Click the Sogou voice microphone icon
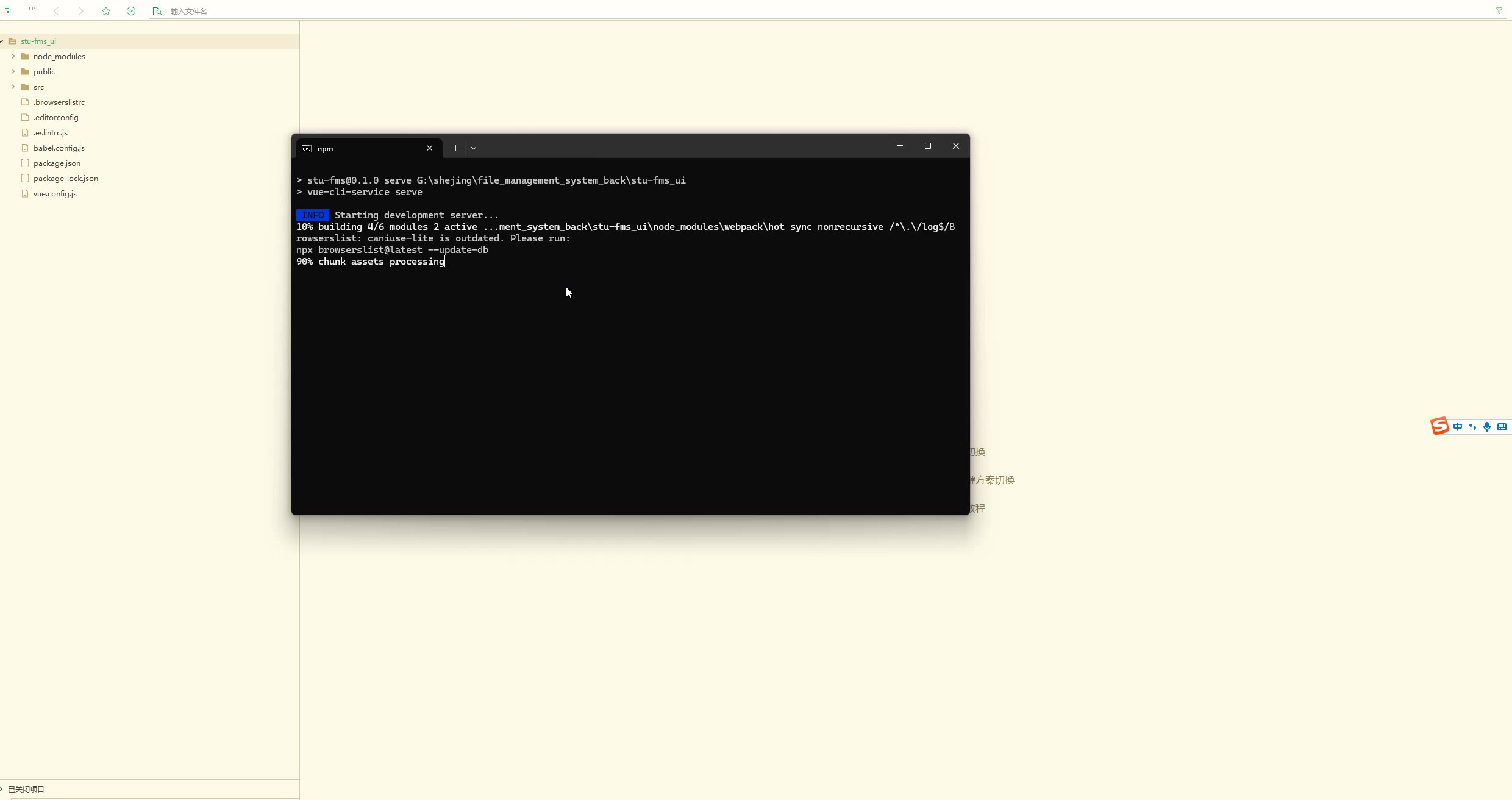 [x=1487, y=427]
